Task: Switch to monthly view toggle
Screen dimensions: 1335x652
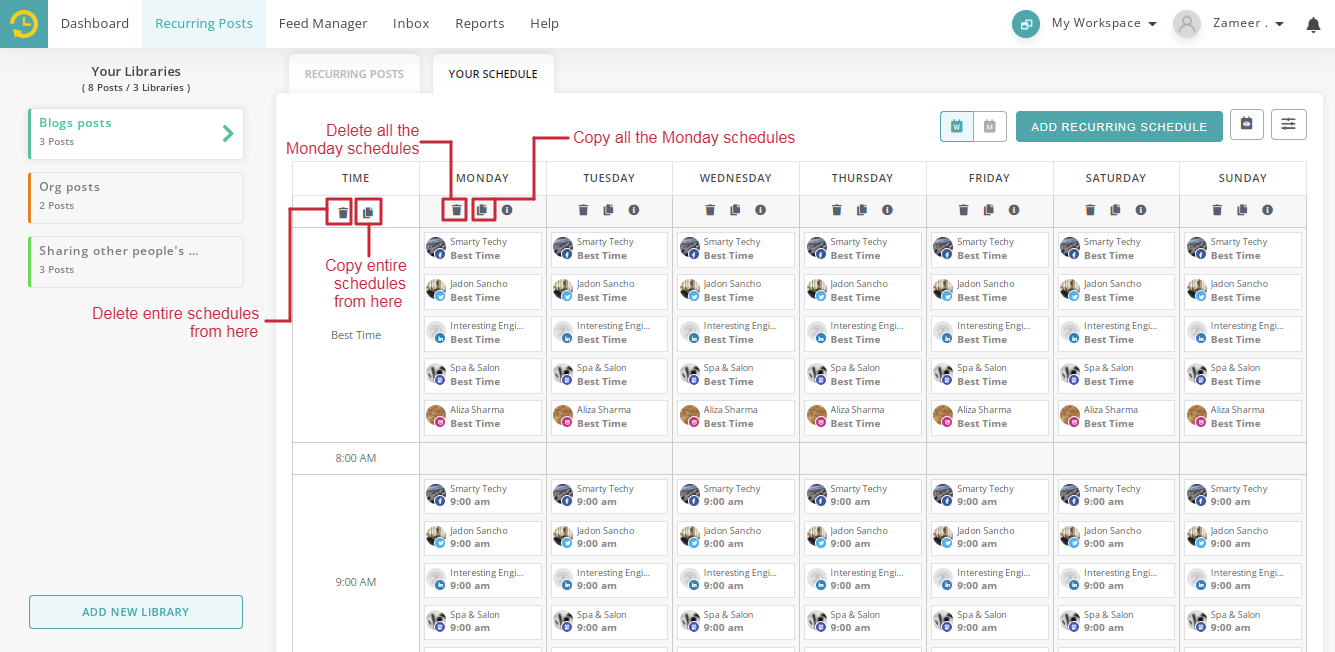Action: click(990, 126)
